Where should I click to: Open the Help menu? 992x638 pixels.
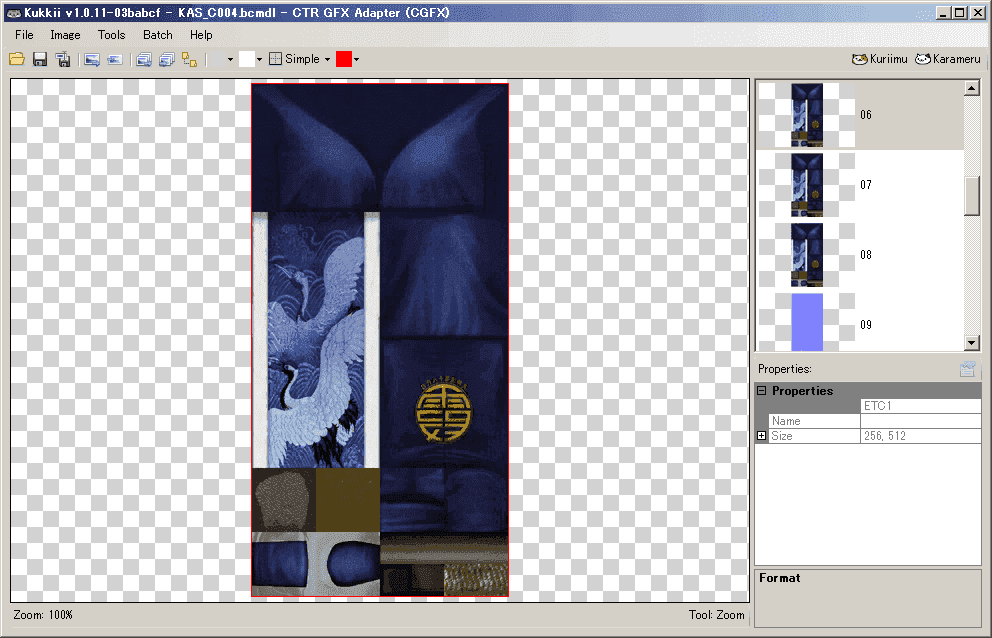tap(201, 35)
